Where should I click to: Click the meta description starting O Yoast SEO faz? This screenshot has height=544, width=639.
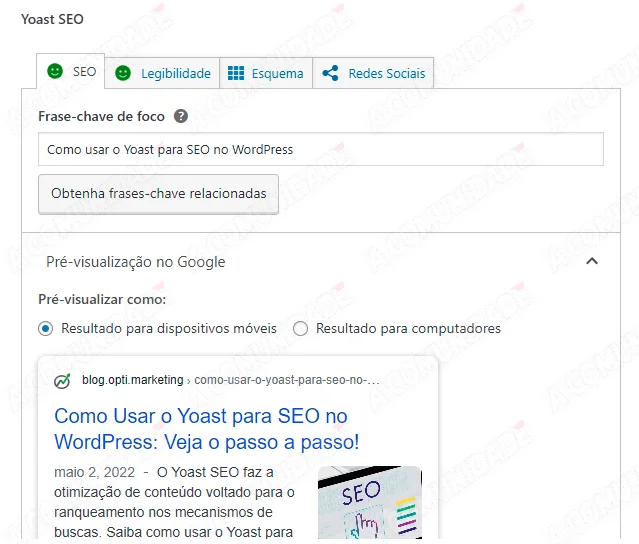[x=174, y=502]
